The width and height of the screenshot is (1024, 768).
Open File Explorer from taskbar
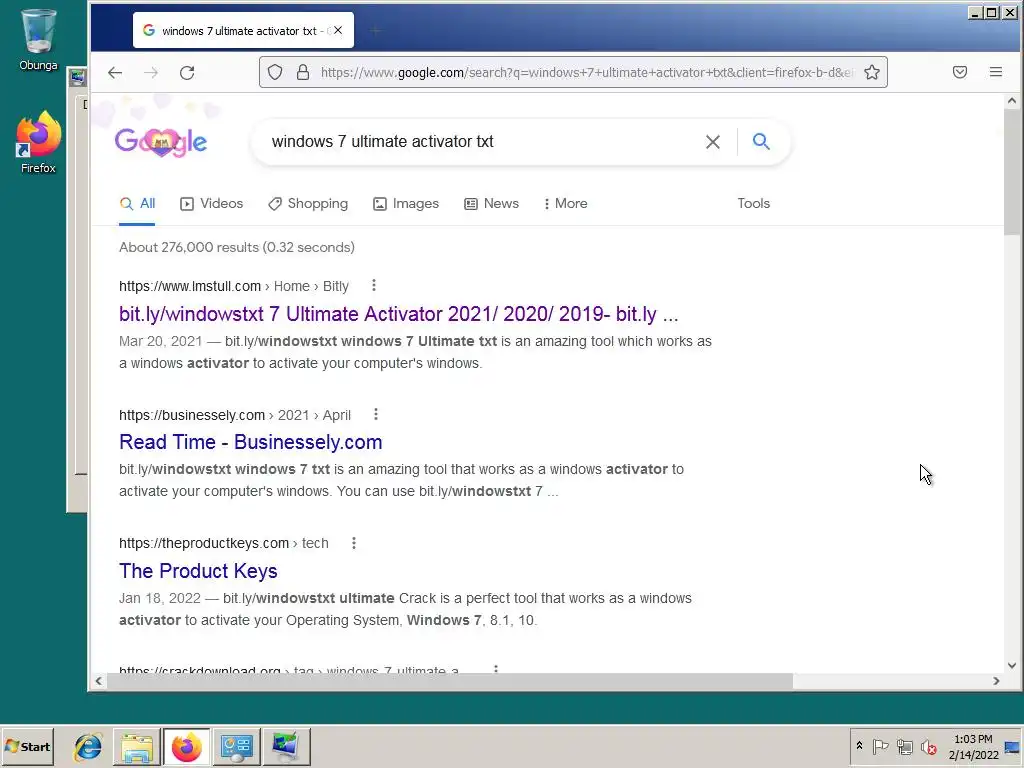point(136,746)
